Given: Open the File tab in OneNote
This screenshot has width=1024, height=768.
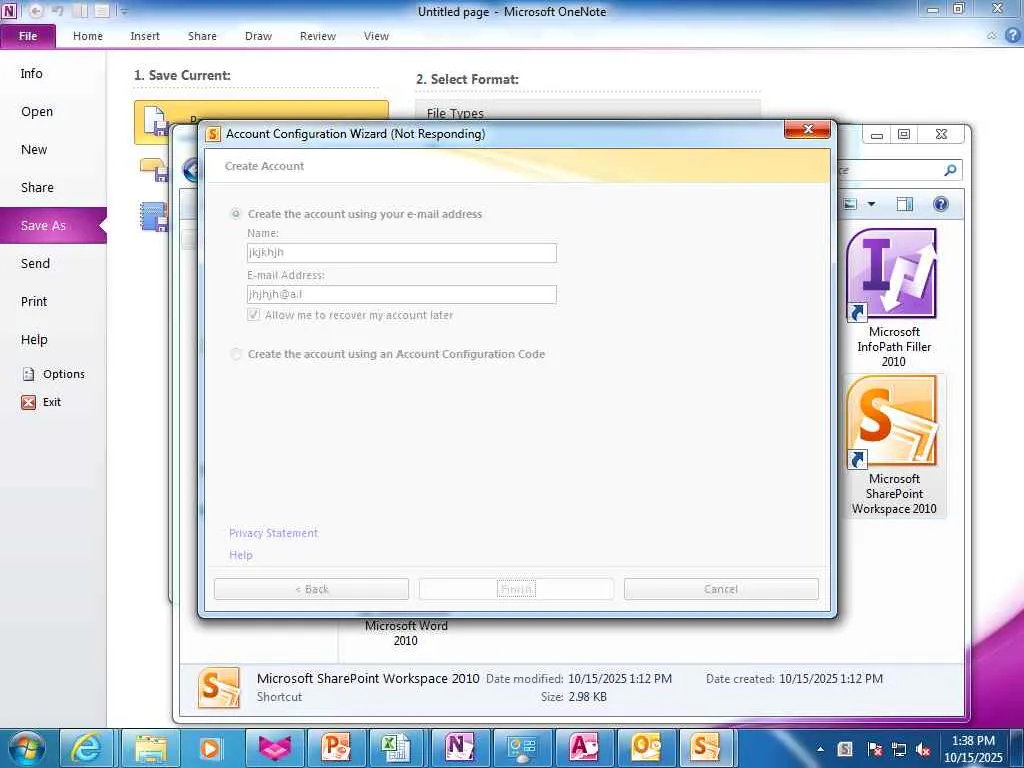Looking at the screenshot, I should pyautogui.click(x=28, y=36).
